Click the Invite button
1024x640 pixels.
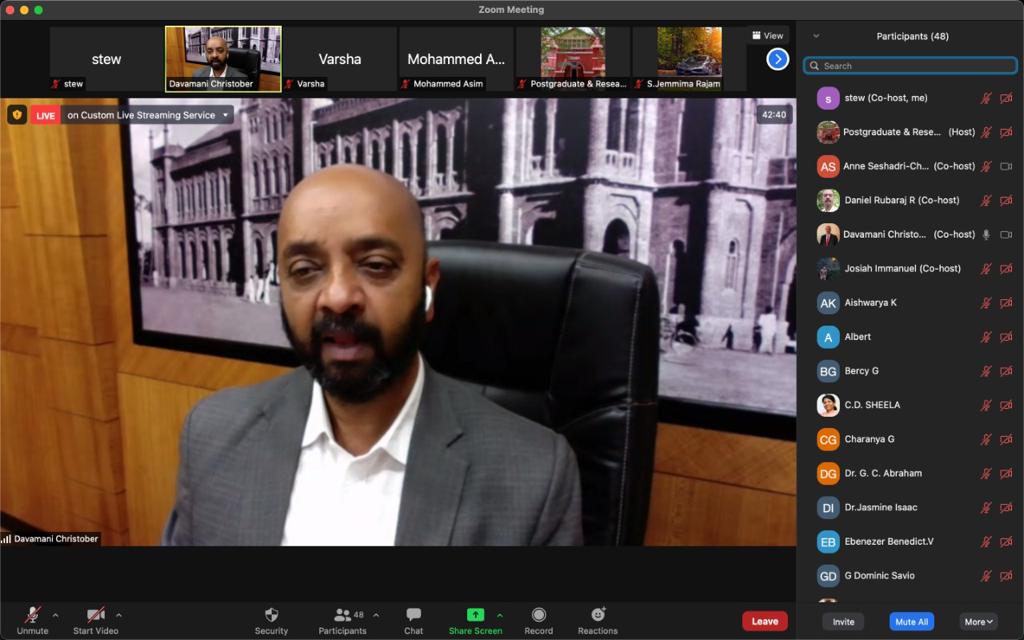tap(844, 622)
